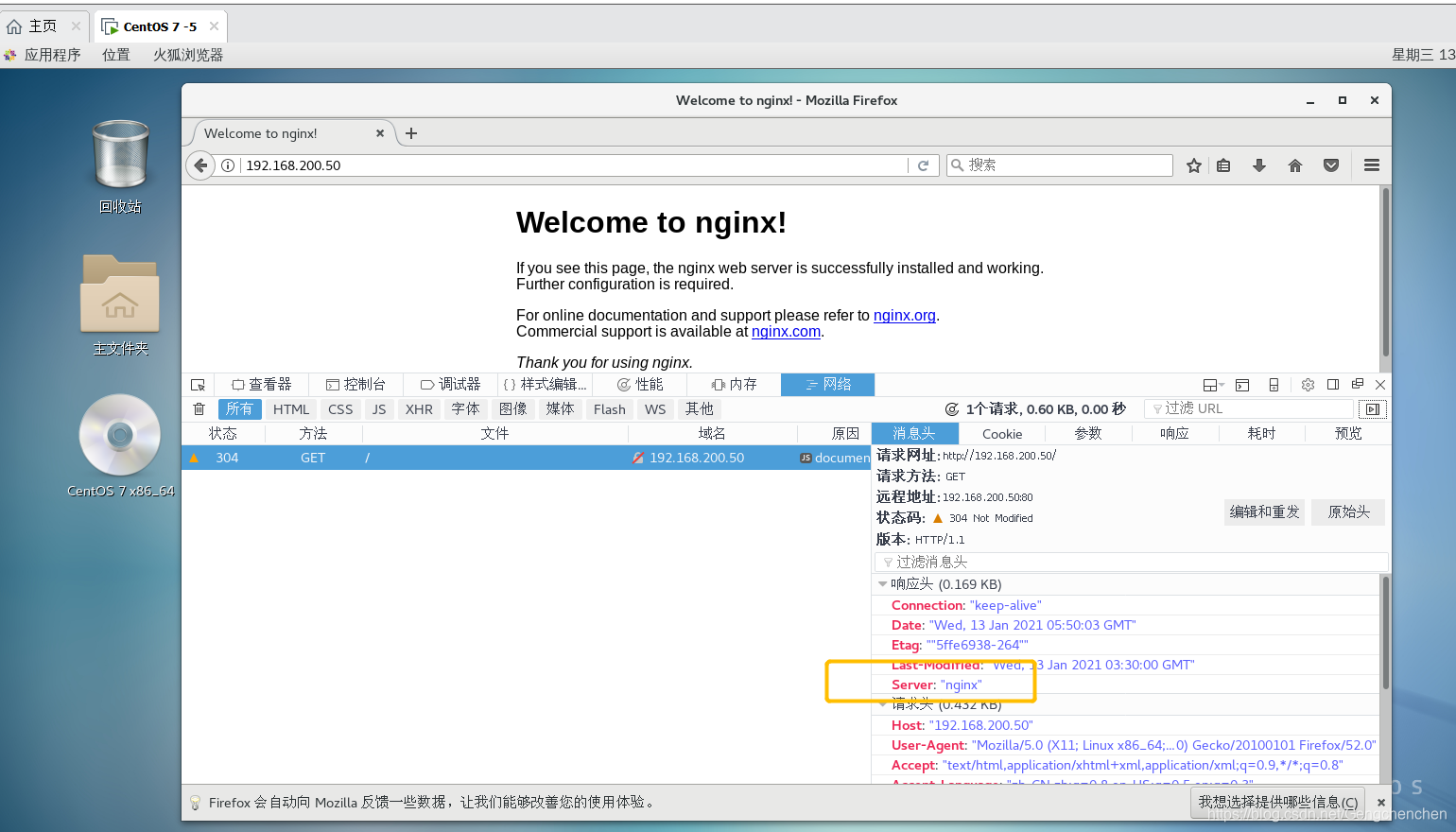Close the developer tools panel
1456x832 pixels.
click(1380, 385)
